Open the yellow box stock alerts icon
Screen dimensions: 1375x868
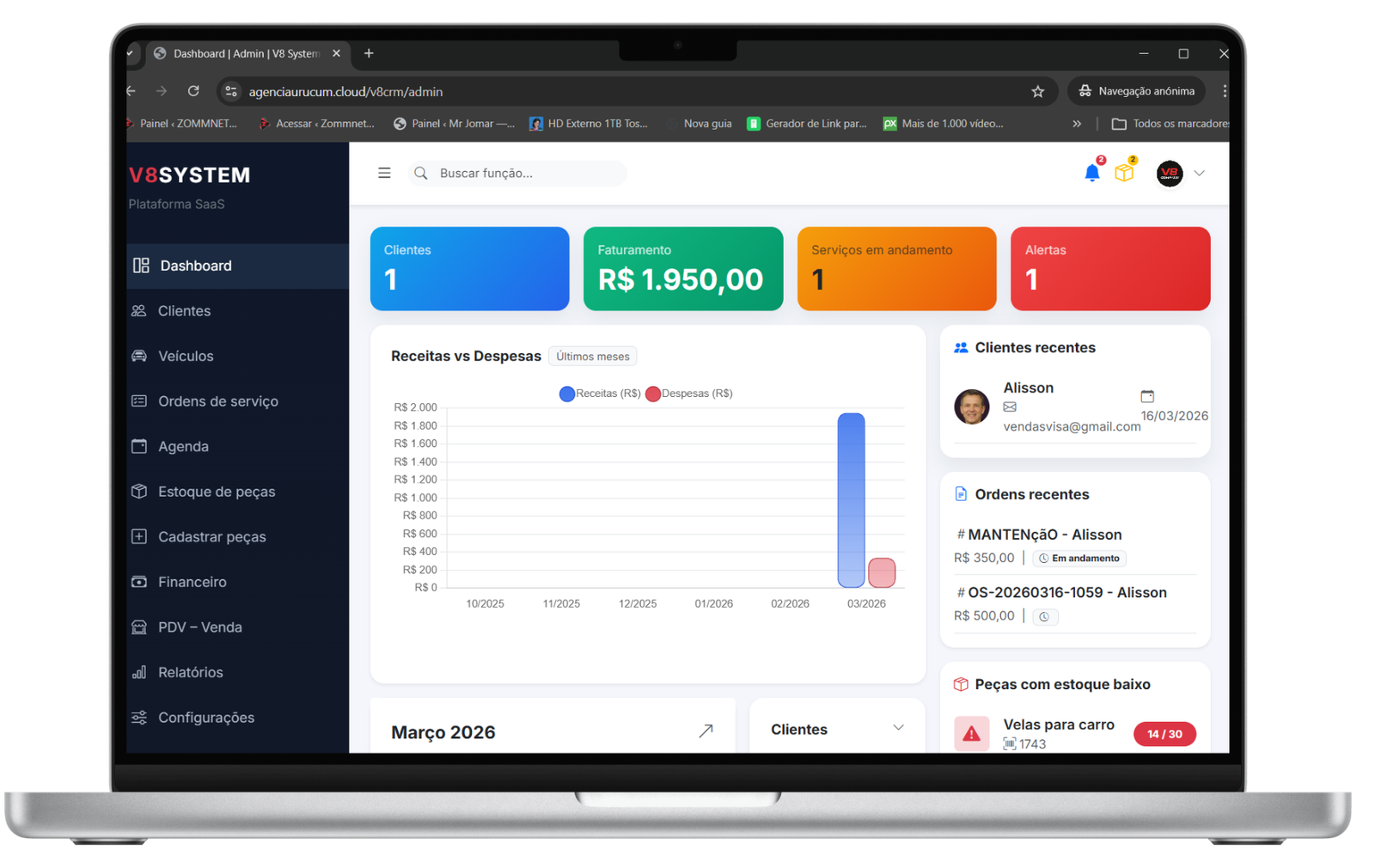tap(1124, 173)
